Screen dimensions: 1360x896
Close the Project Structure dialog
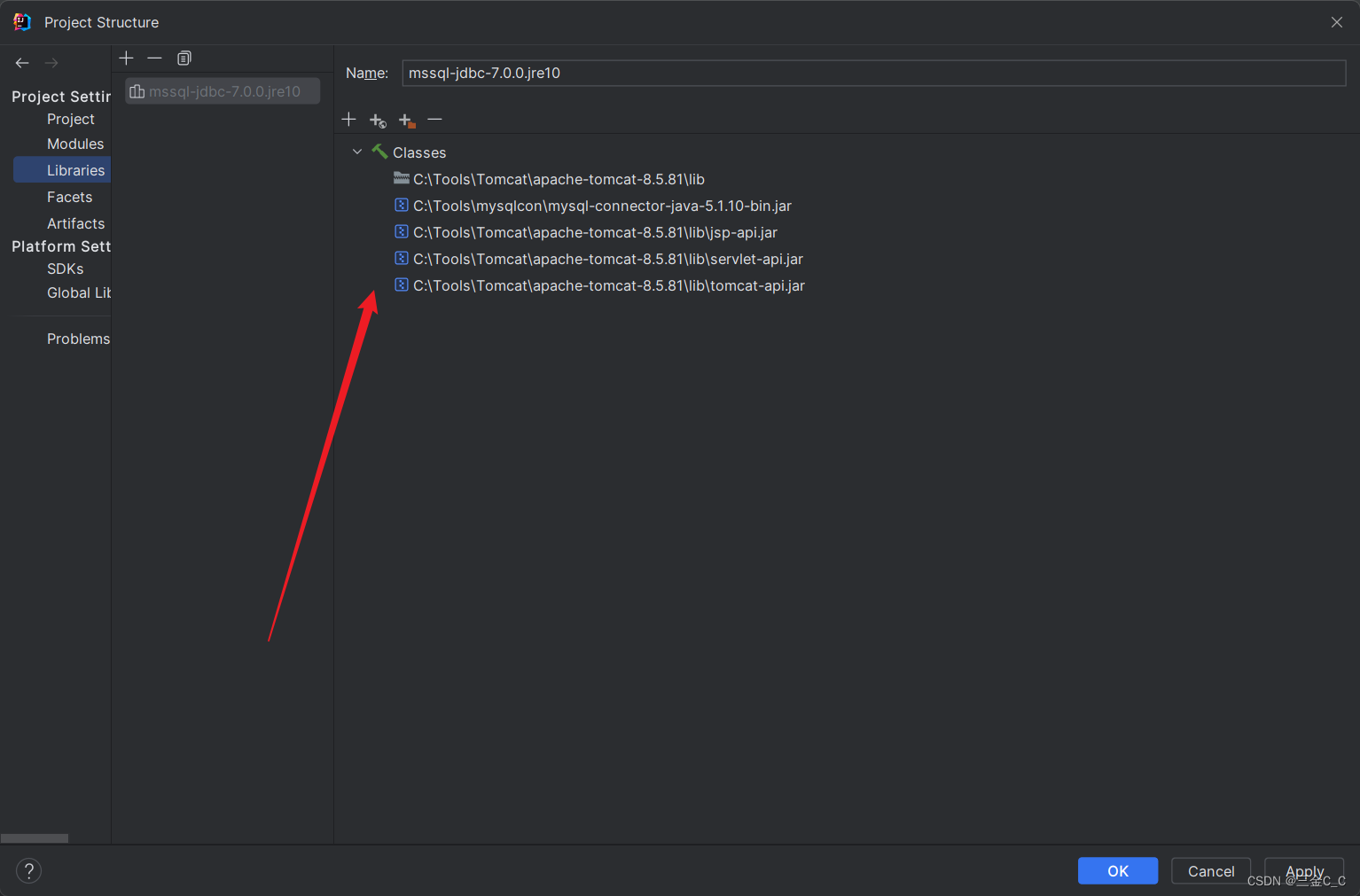point(1337,22)
